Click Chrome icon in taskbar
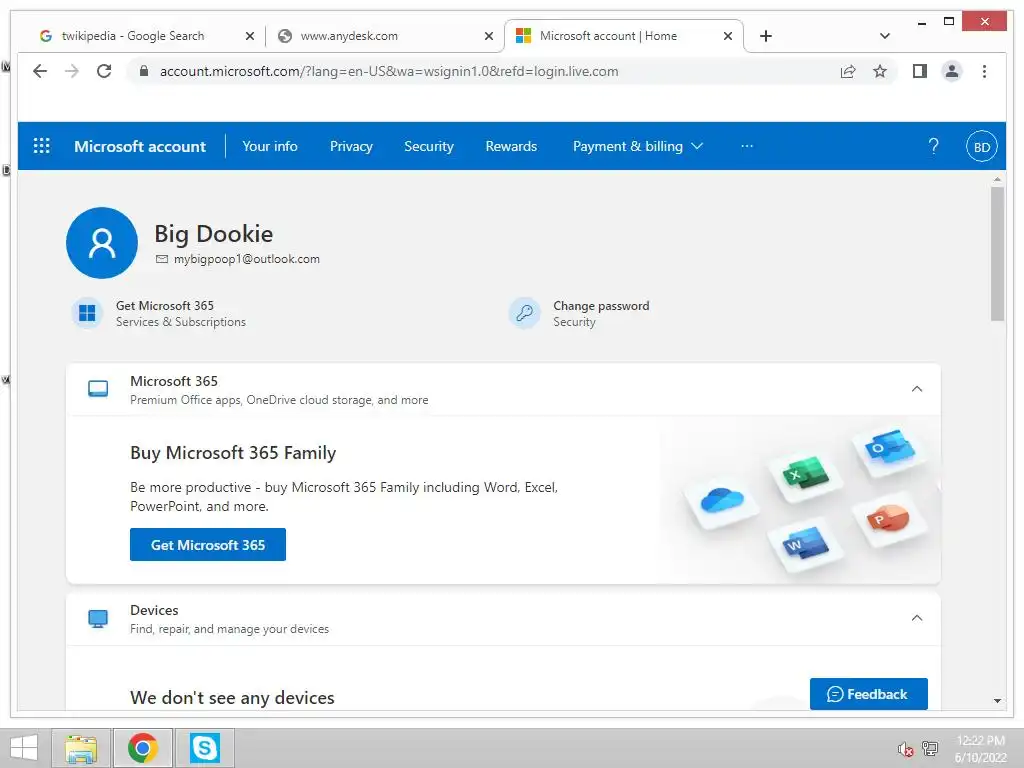The width and height of the screenshot is (1024, 768). (143, 748)
